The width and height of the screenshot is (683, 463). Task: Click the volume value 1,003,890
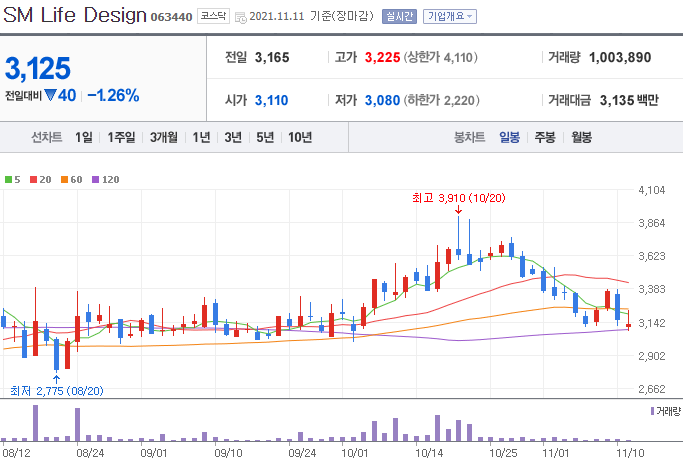tap(620, 57)
